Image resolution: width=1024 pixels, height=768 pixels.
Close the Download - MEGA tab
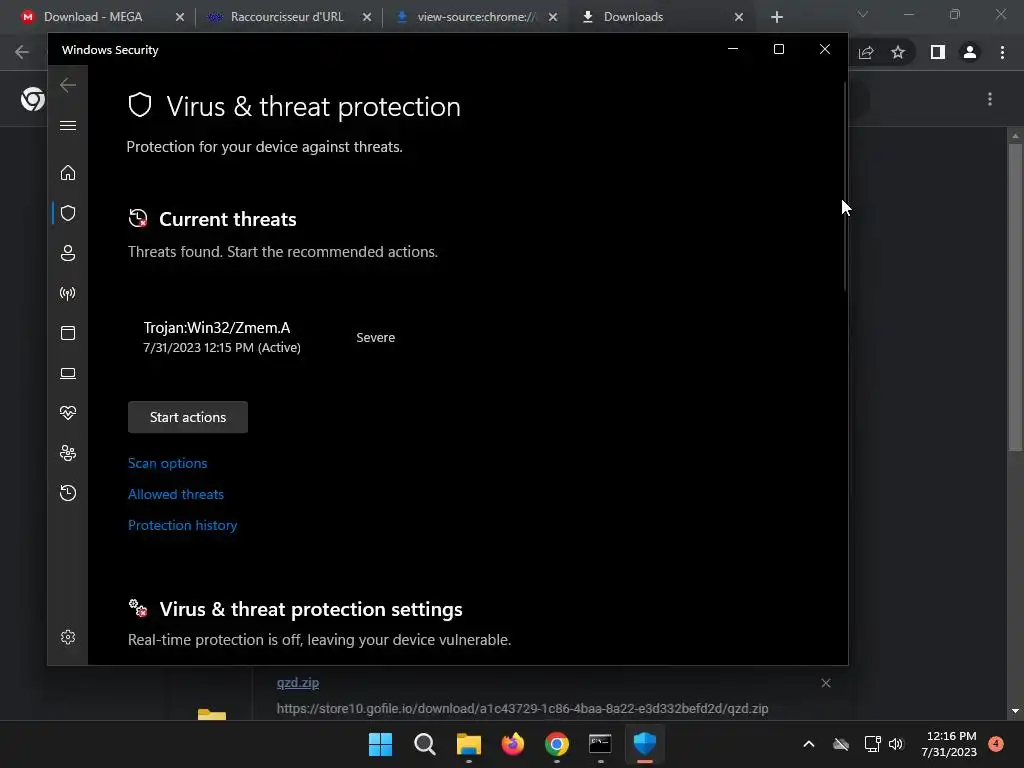coord(180,17)
